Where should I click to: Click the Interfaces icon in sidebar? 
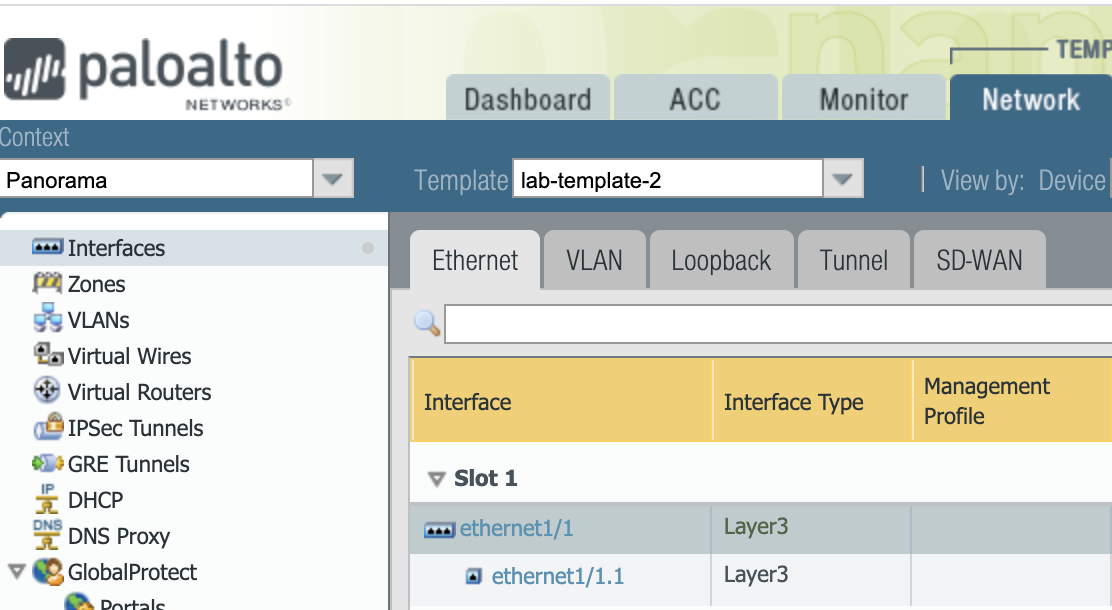tap(48, 247)
